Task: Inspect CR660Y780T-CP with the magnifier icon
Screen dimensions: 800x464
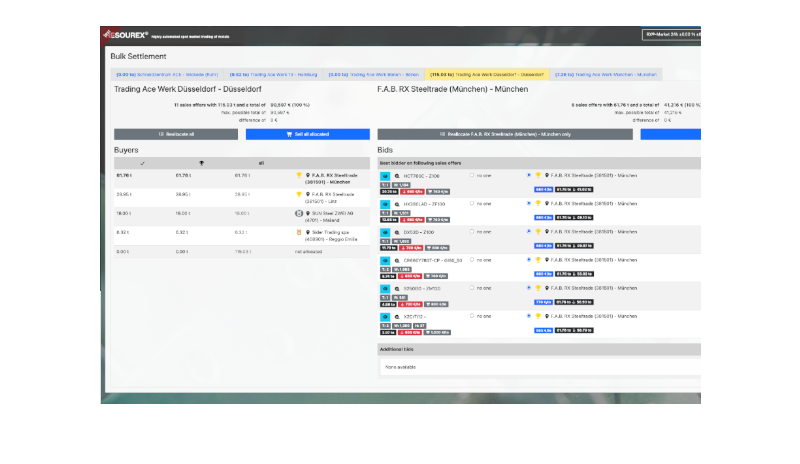Action: click(x=397, y=260)
